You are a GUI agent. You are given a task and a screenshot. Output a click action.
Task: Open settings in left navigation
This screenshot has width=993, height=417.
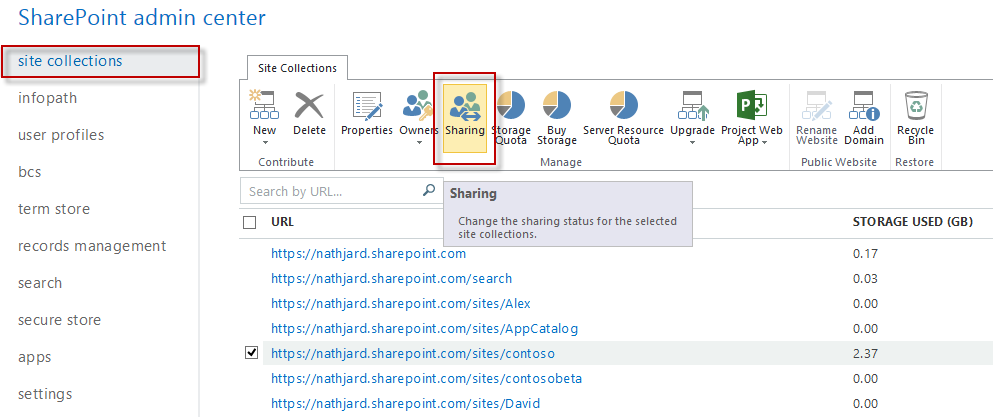45,394
